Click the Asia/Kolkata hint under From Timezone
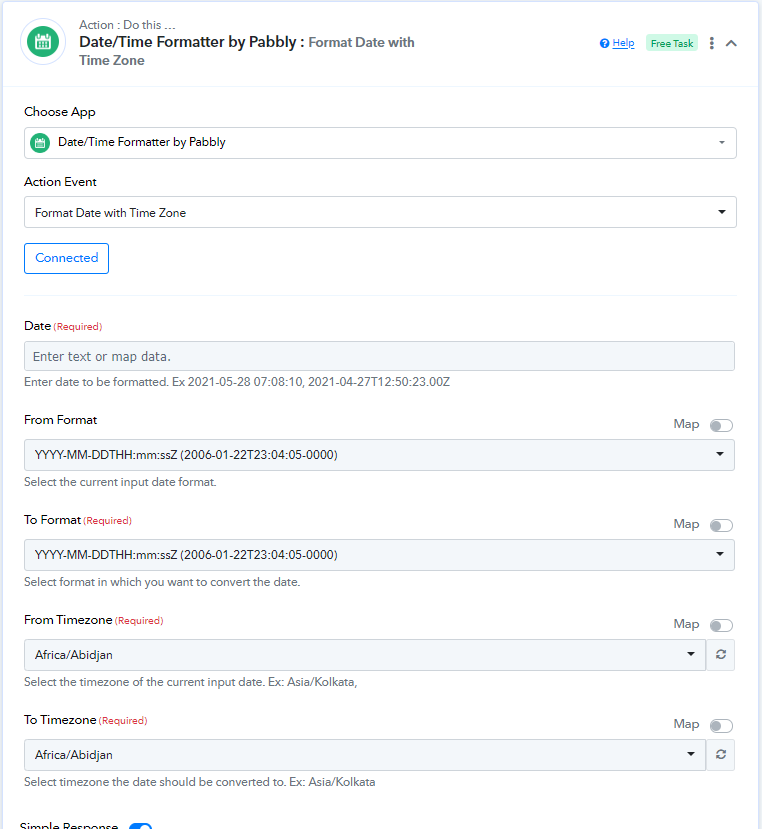 (x=190, y=682)
